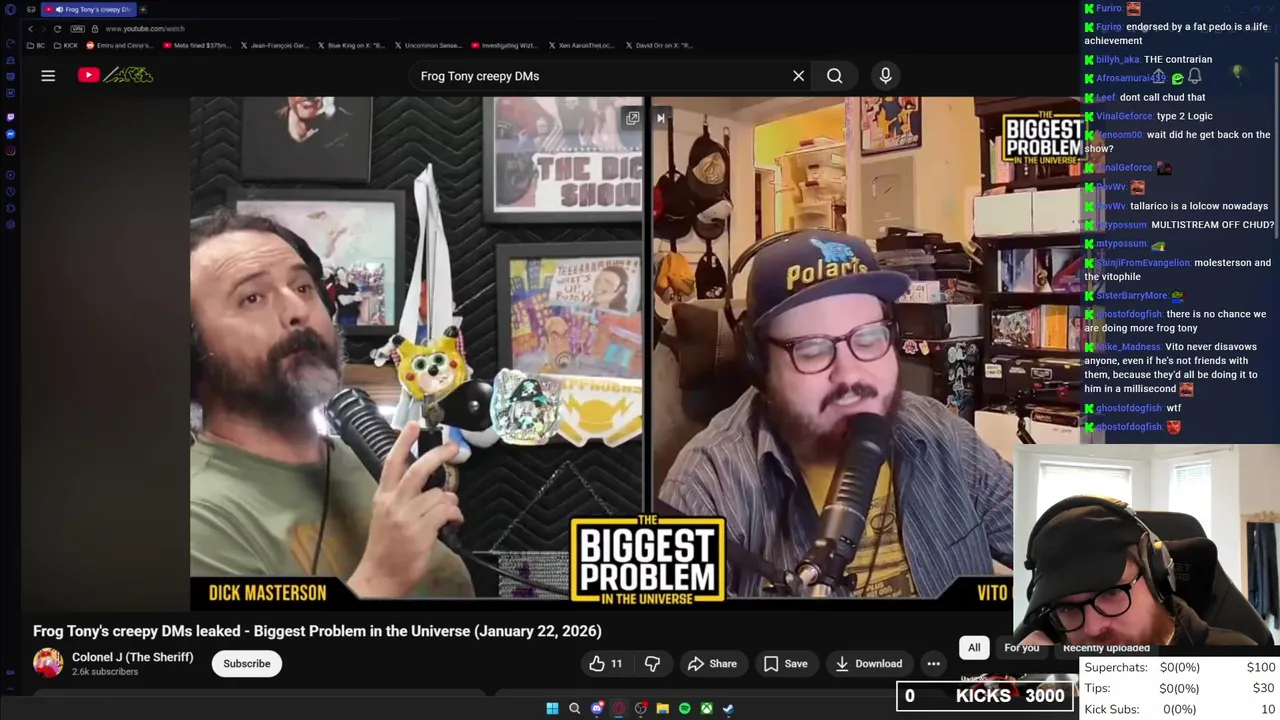
Task: Subscribe to Colonel J (The Sheriff)
Action: 247,664
